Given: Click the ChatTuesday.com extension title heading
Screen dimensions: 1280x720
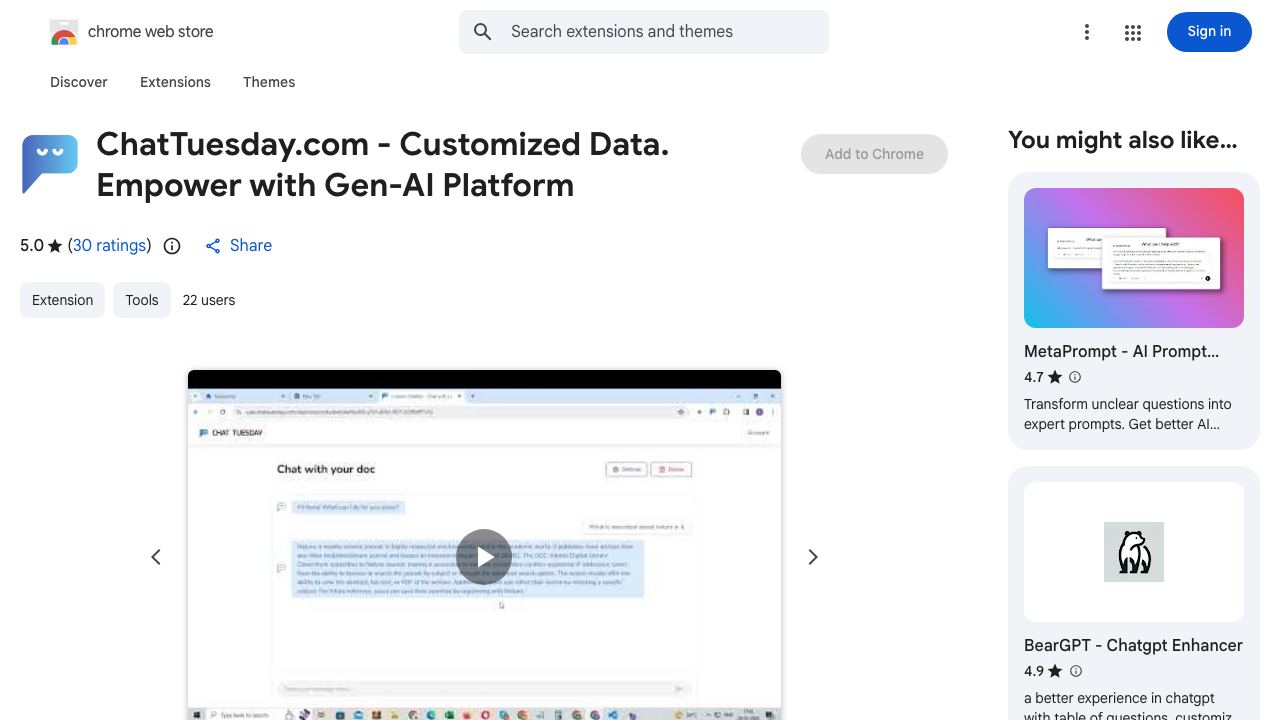Looking at the screenshot, I should [383, 165].
